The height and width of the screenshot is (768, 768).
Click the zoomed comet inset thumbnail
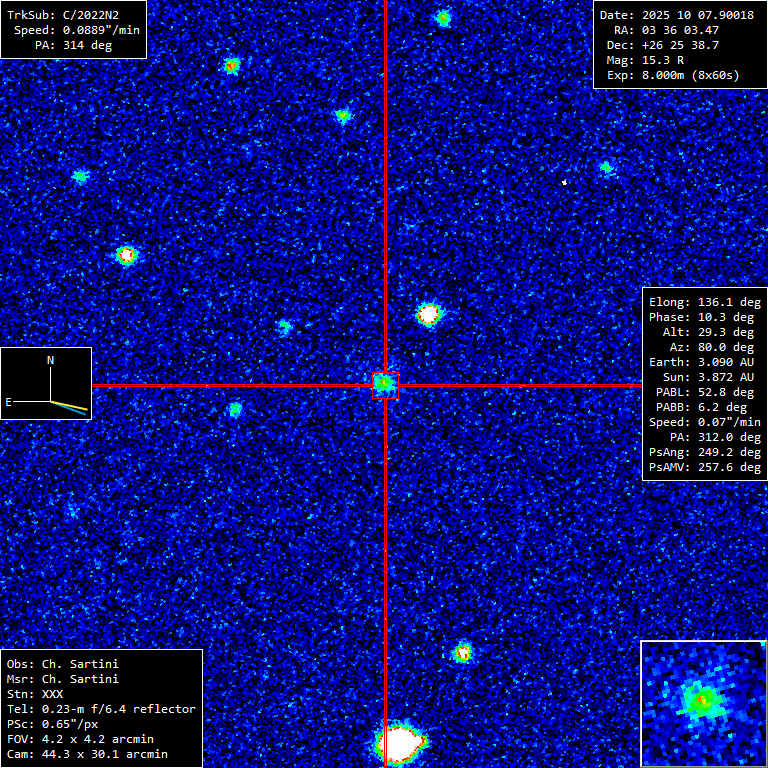703,703
